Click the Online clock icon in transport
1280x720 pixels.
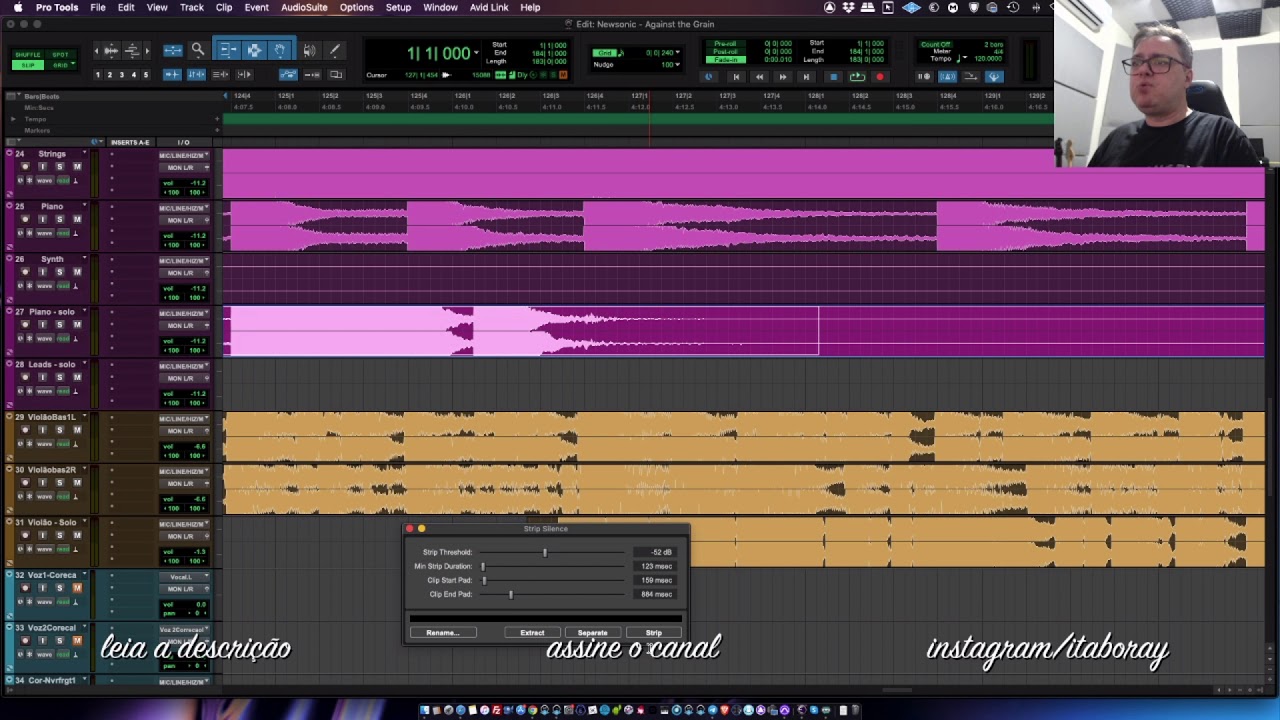pos(708,76)
